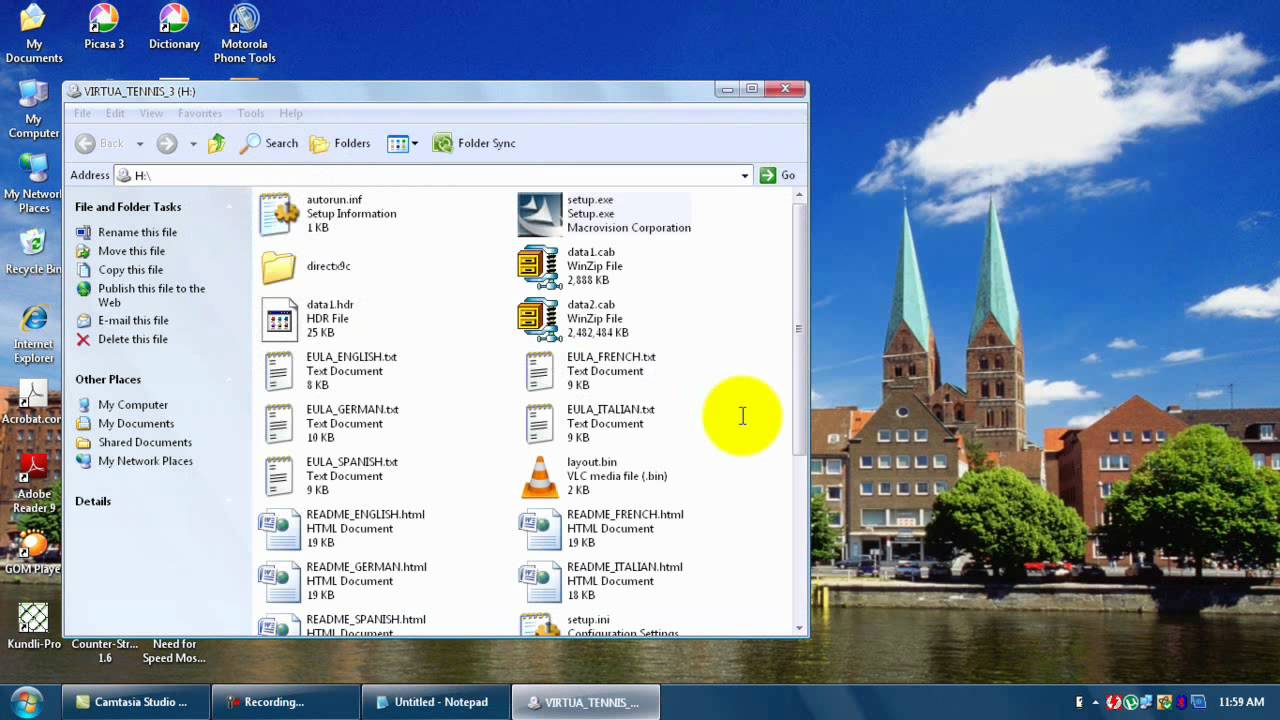Open Picasa 3 desktop icon
1280x720 pixels.
(x=104, y=28)
